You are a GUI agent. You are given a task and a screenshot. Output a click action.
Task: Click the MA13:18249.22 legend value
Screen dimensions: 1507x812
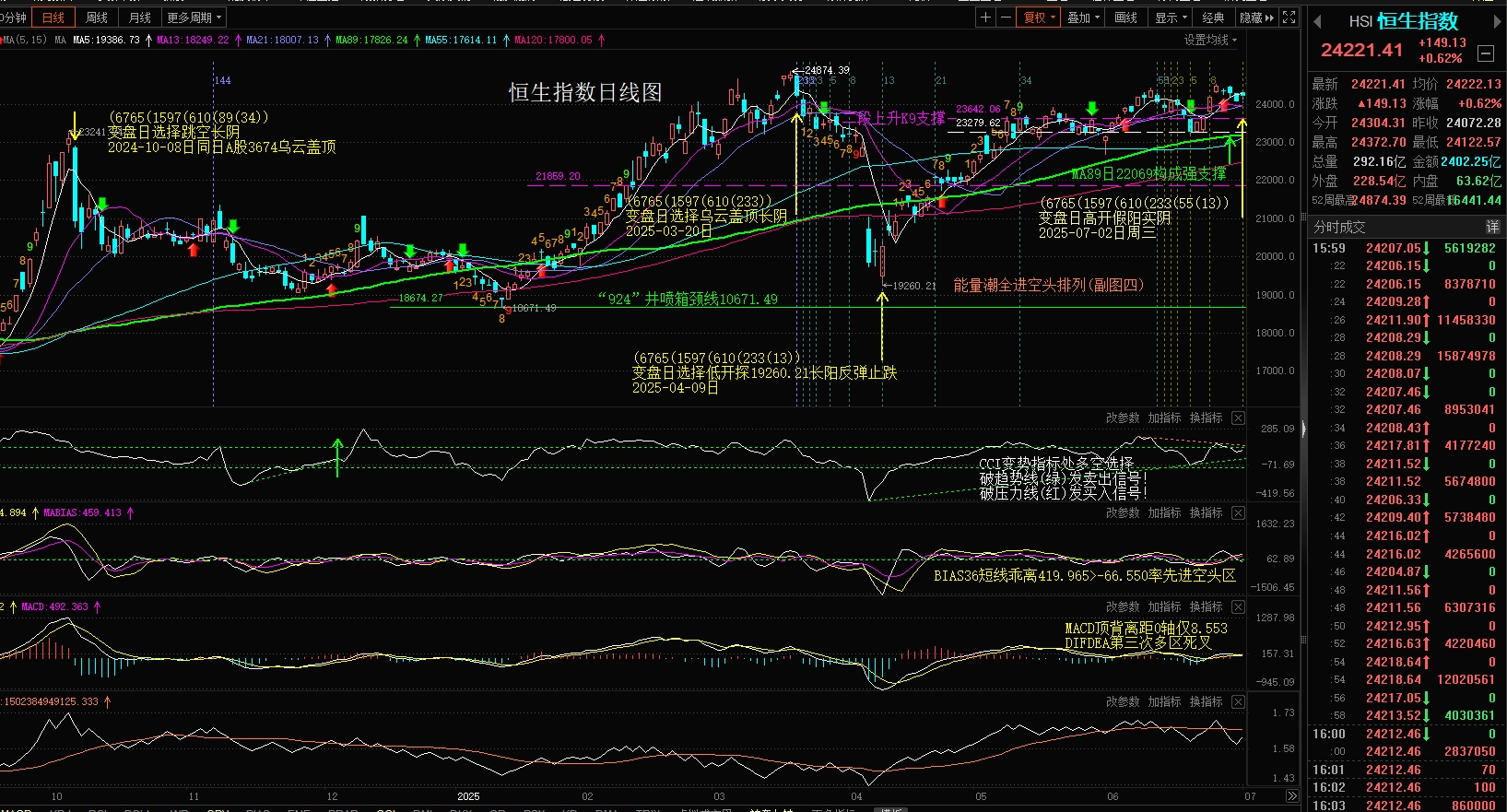tap(193, 41)
